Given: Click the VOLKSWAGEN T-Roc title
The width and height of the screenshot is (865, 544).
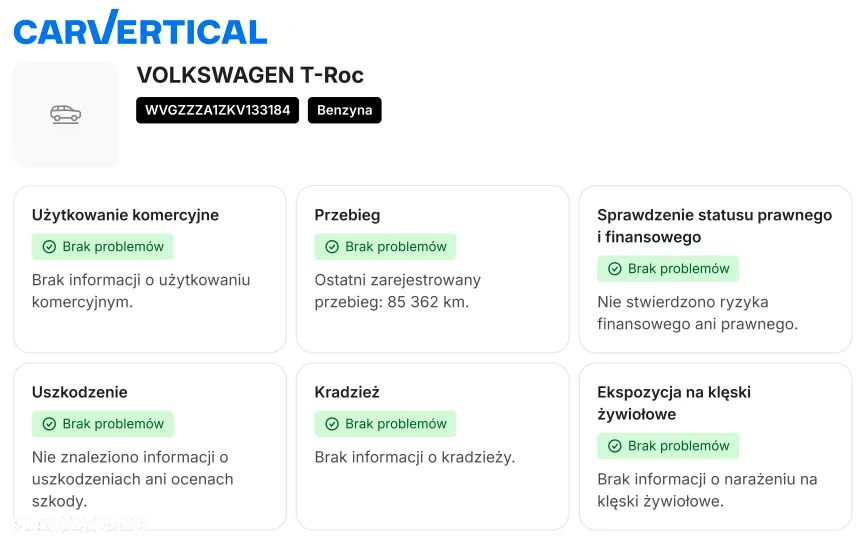Looking at the screenshot, I should 250,75.
